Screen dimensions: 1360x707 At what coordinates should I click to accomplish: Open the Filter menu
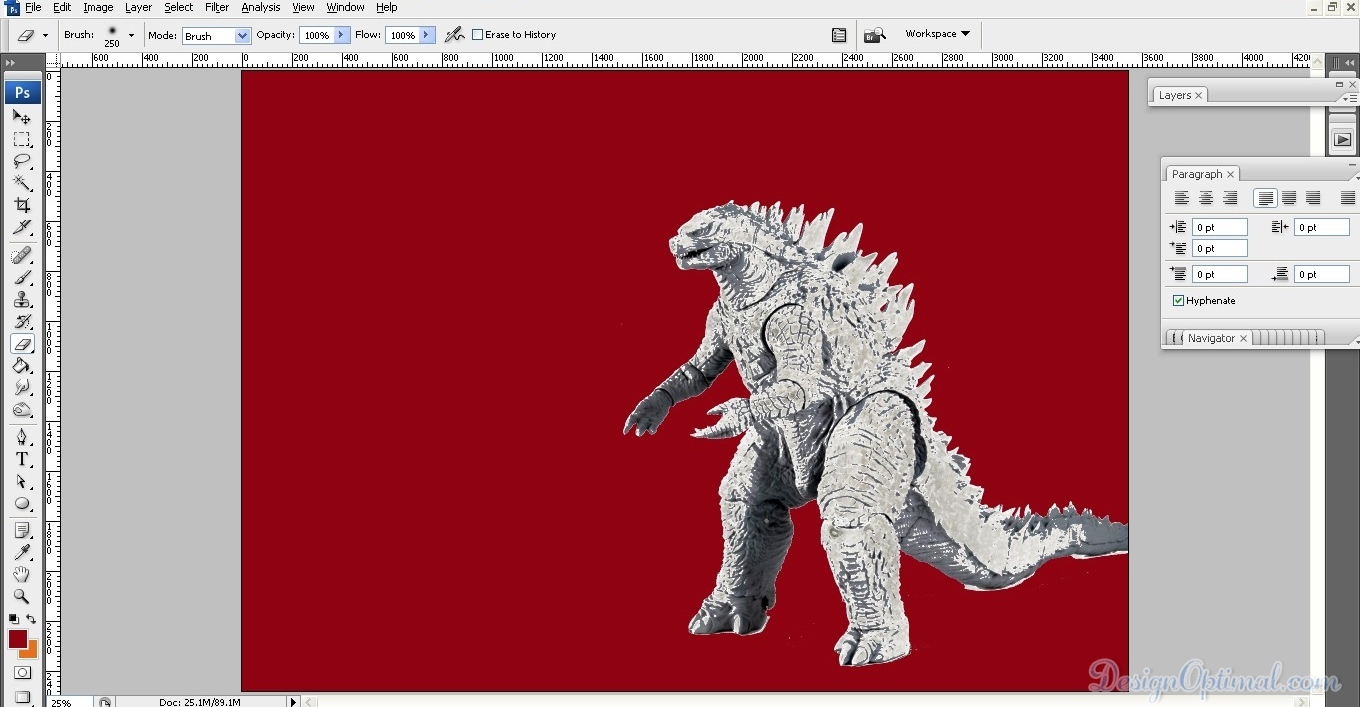tap(217, 7)
